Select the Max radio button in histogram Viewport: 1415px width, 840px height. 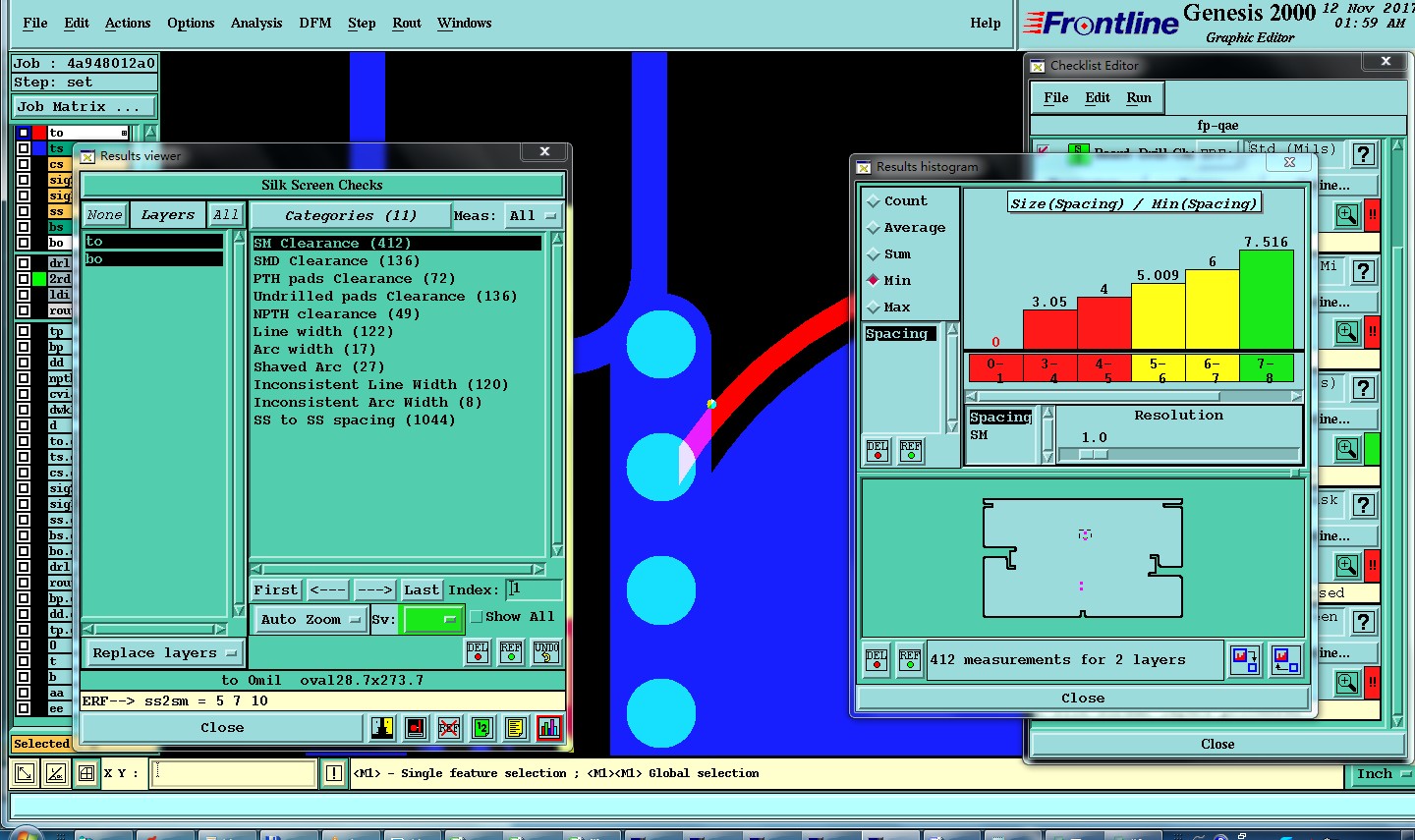(874, 307)
